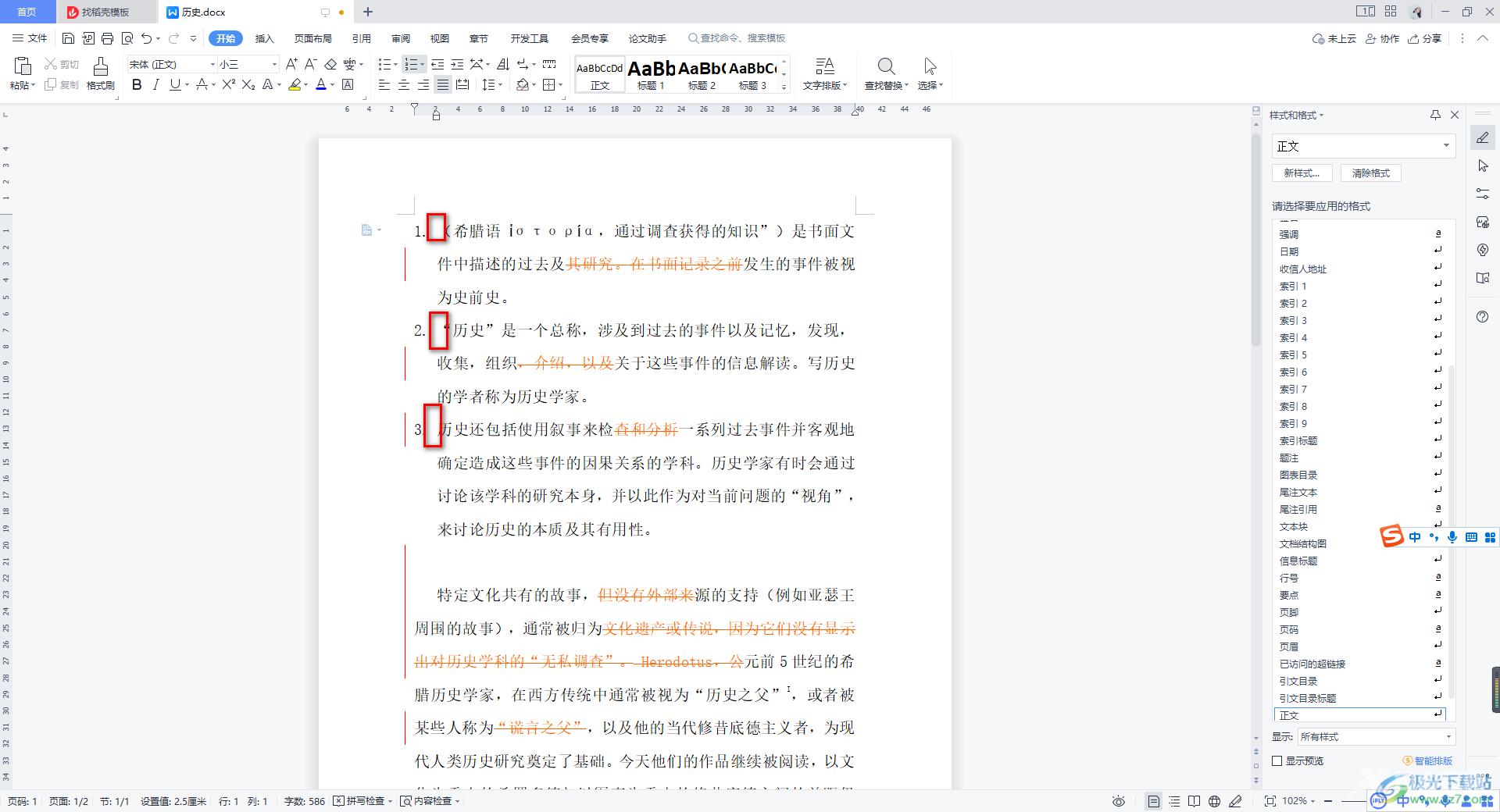
Task: Open Find and Replace (查找替换) magnifier
Action: tap(886, 66)
